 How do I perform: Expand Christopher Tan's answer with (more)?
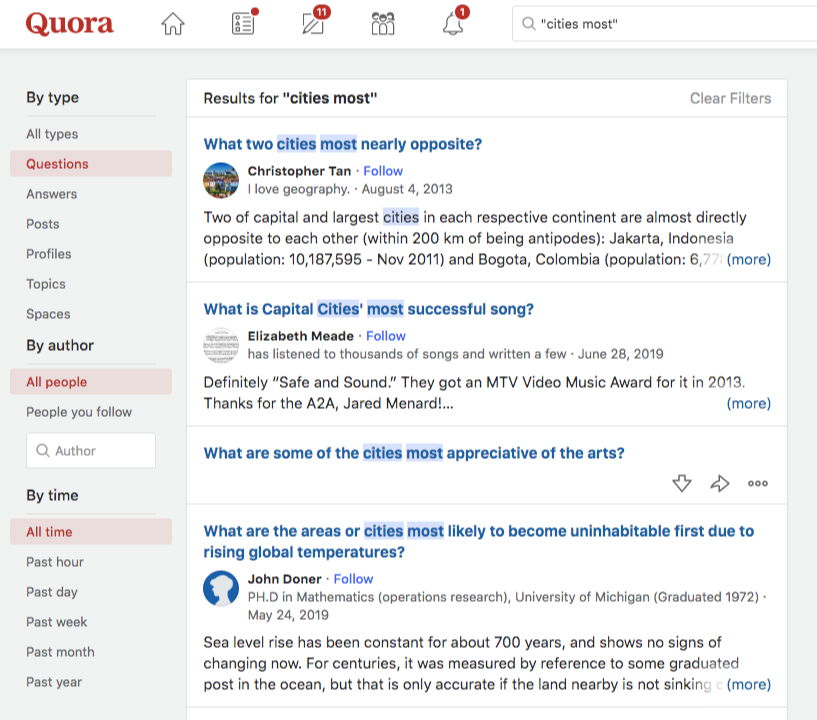749,259
